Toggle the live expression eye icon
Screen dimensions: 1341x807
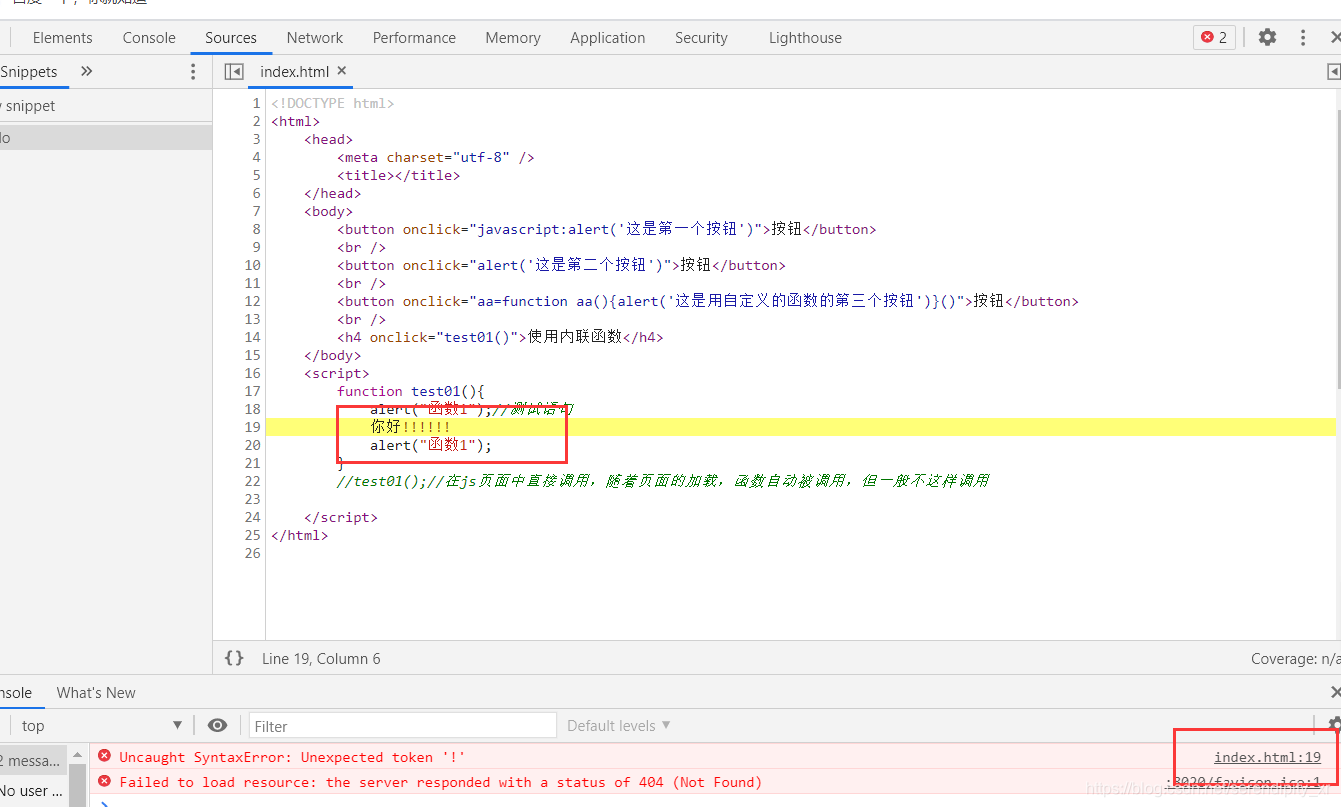(x=217, y=726)
